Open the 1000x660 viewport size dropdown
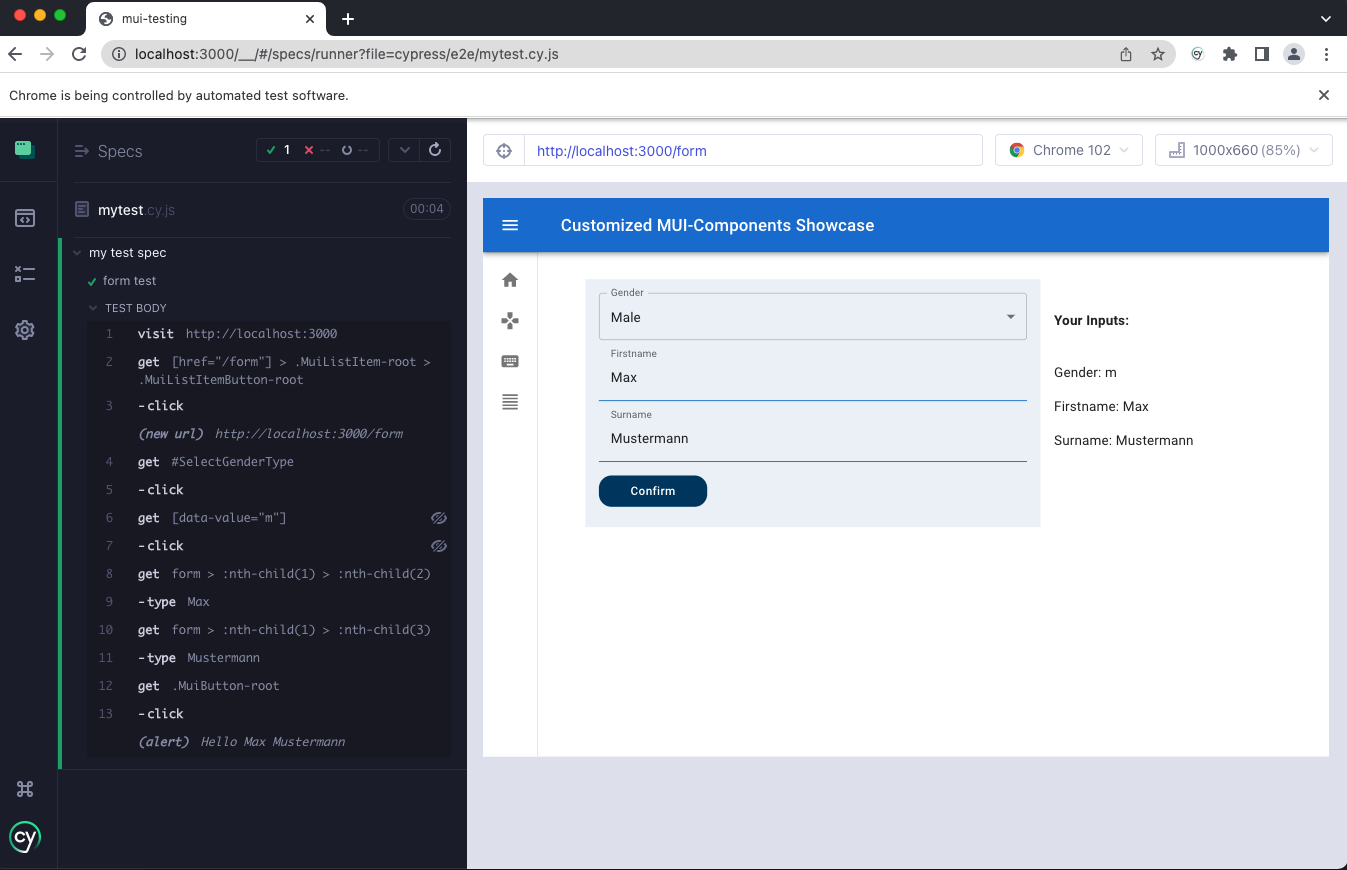Viewport: 1347px width, 870px height. 1244,150
